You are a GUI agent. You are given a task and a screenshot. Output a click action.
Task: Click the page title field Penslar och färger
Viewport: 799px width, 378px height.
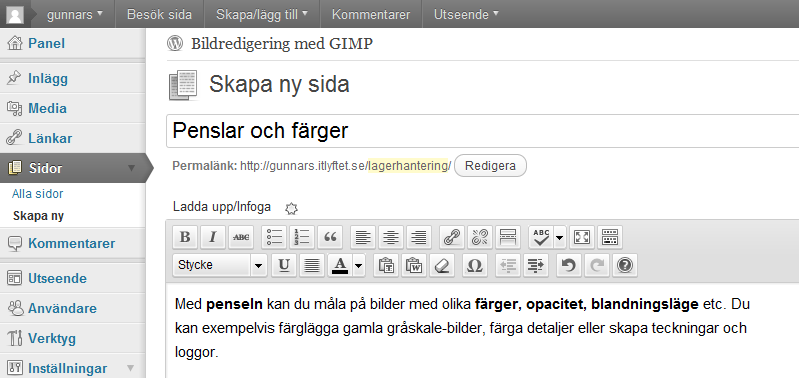(482, 131)
